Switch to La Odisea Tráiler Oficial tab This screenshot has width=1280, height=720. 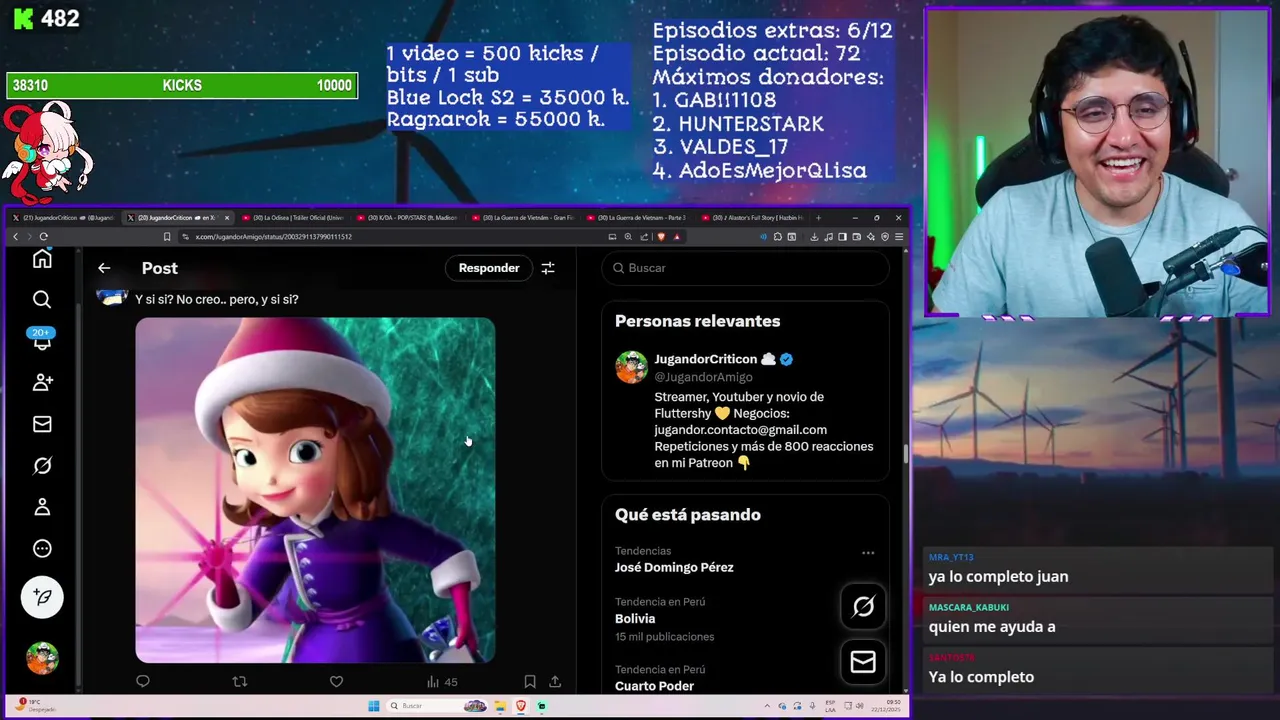click(x=292, y=217)
